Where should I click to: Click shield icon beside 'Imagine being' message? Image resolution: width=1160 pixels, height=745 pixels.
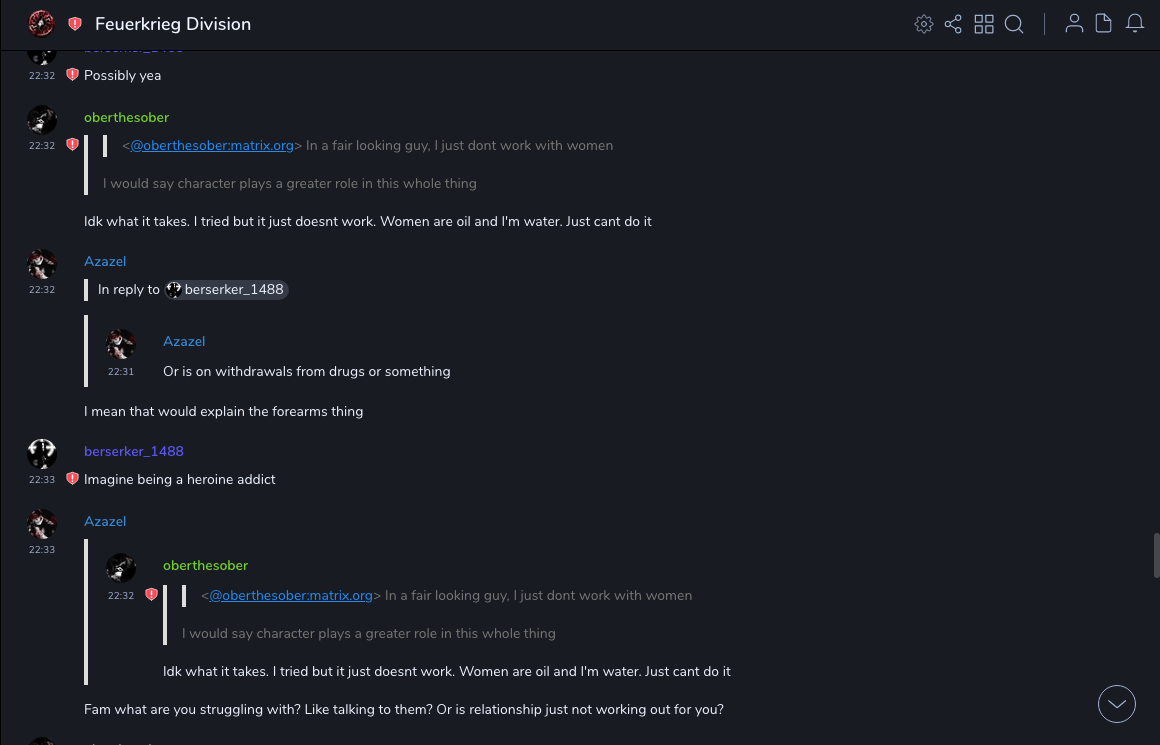pos(72,479)
